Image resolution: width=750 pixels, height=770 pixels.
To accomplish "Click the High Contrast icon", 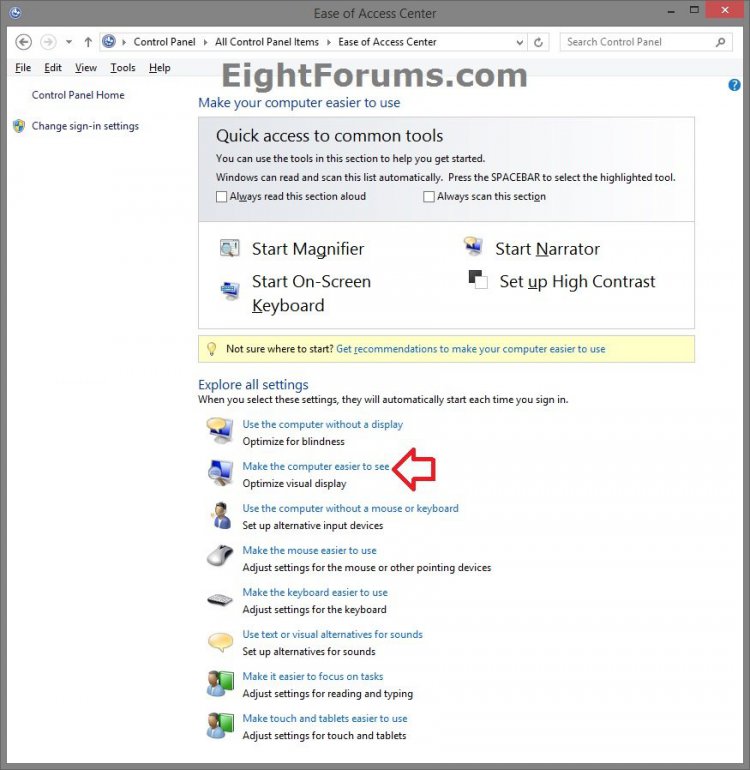I will (x=478, y=279).
